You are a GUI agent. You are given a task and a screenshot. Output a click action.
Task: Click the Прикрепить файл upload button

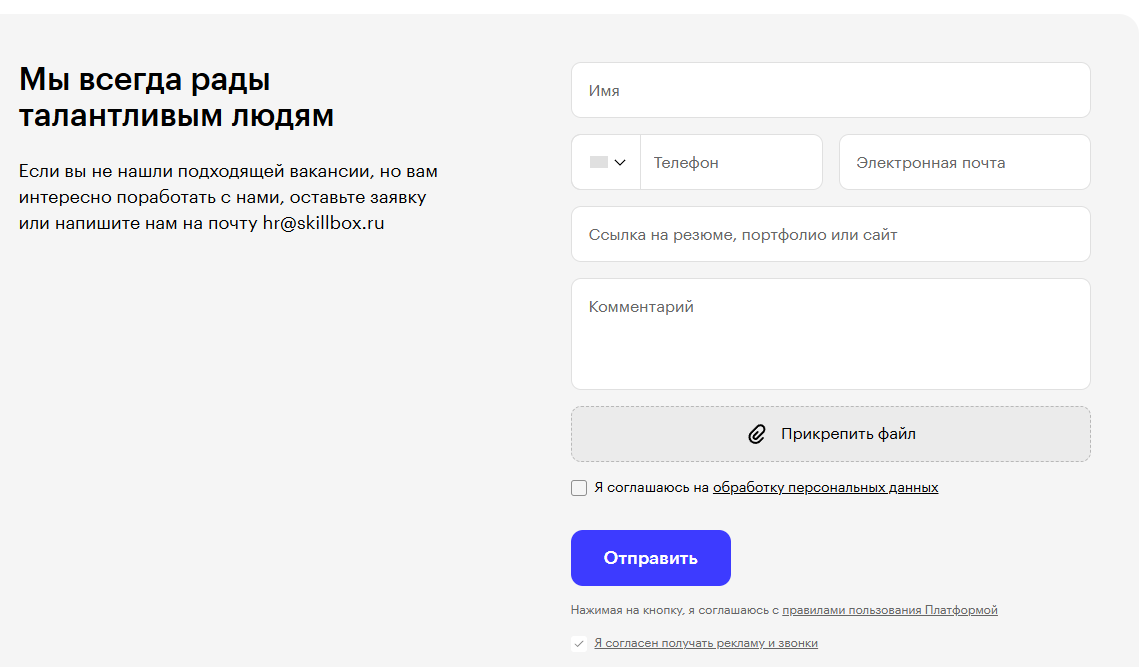click(x=830, y=433)
